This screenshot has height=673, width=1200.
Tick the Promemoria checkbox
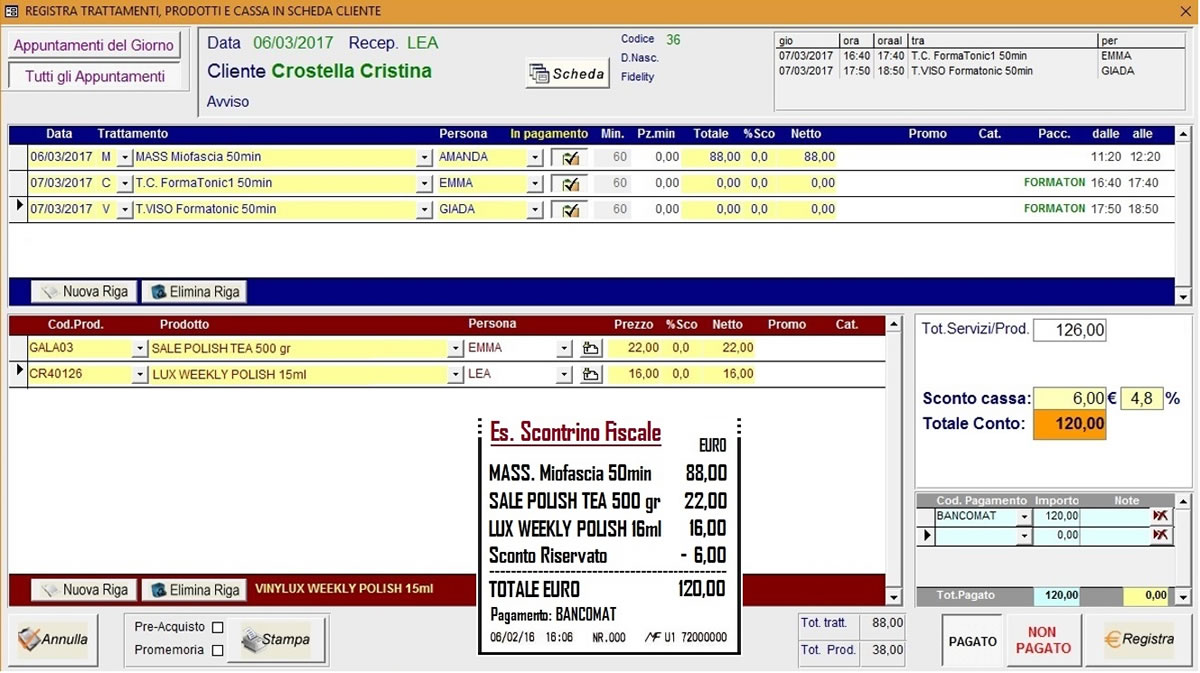pyautogui.click(x=217, y=650)
